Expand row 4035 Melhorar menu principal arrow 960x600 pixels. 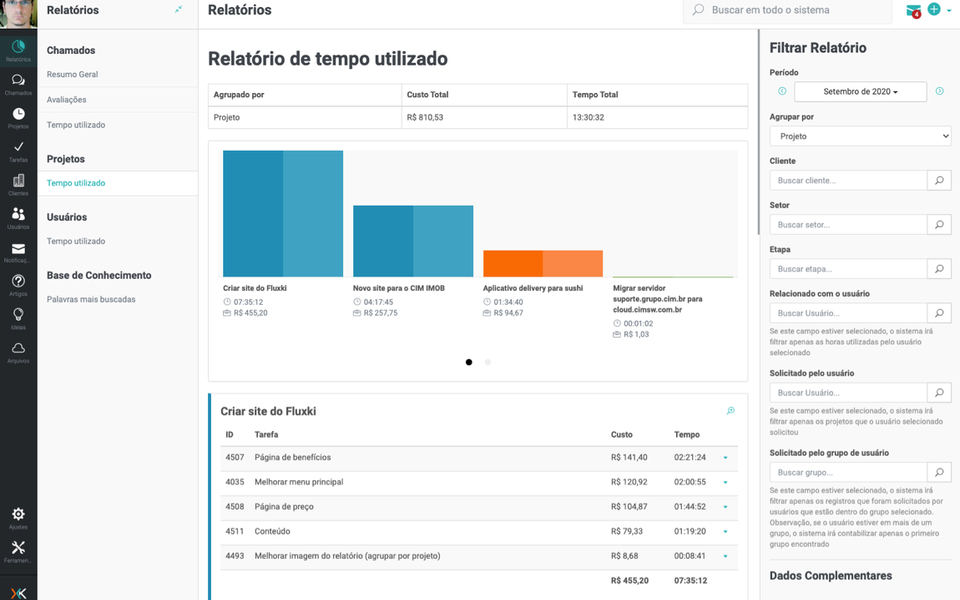[x=726, y=482]
